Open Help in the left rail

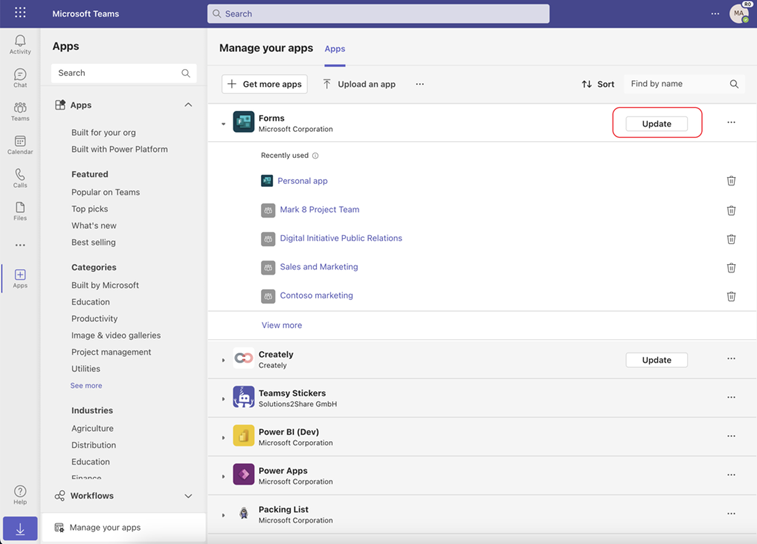coord(20,495)
